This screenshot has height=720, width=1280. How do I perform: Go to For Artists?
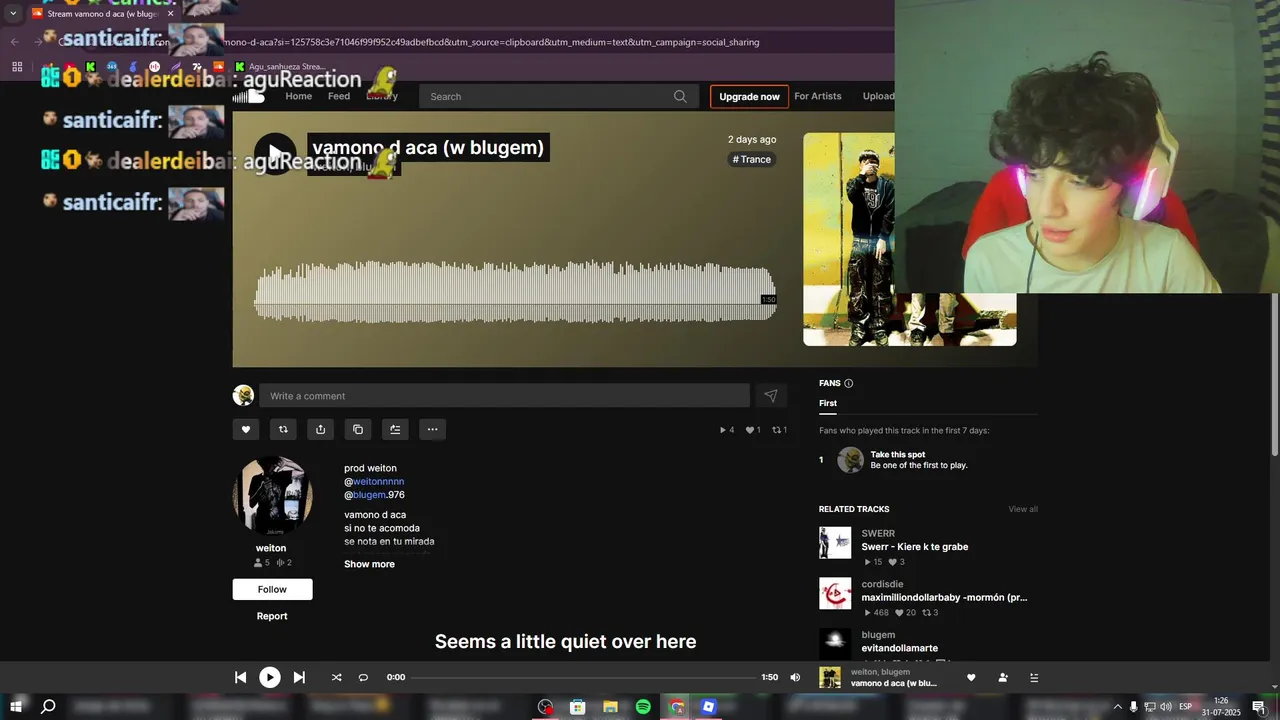coord(818,96)
